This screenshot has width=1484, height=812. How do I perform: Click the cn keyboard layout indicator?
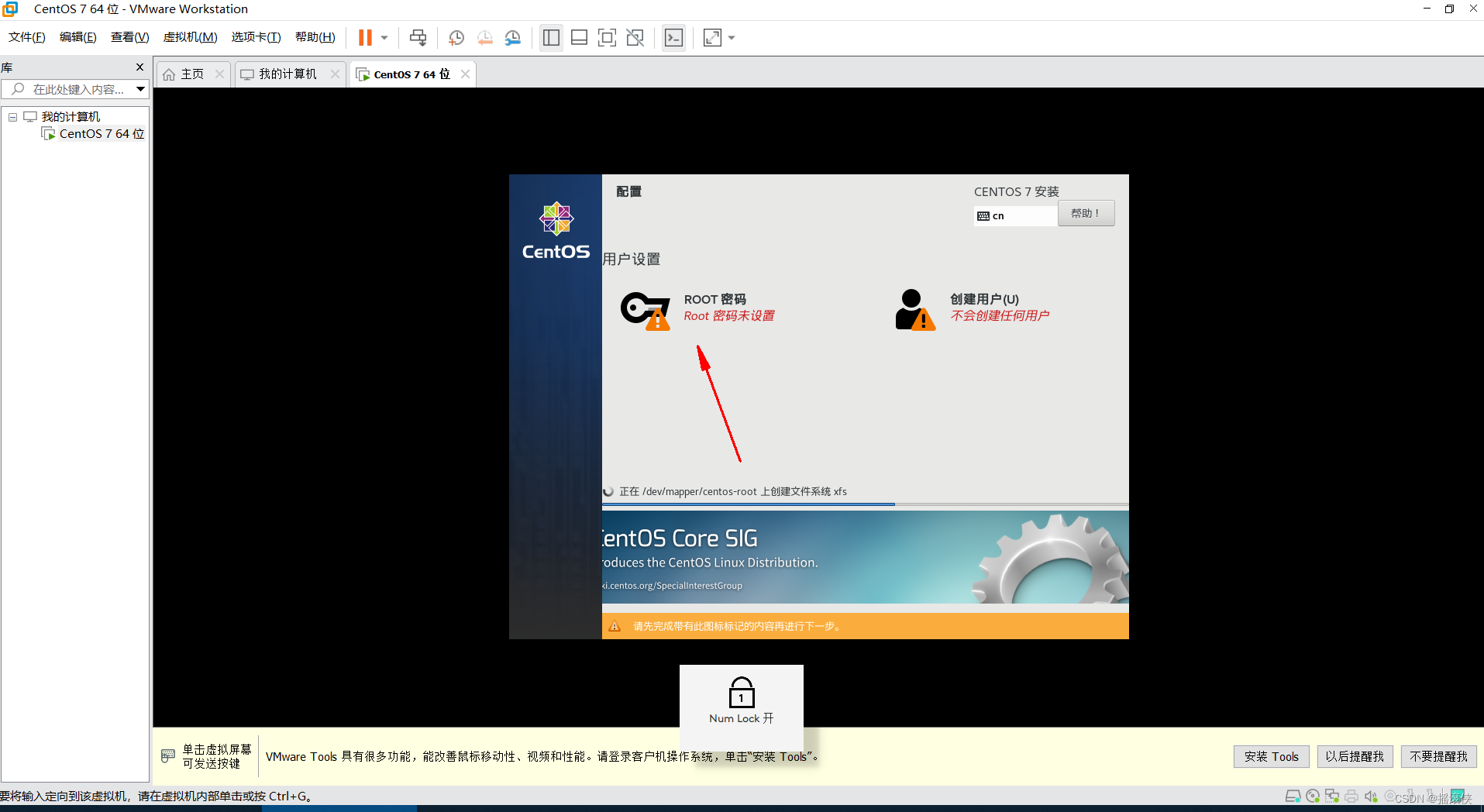click(1015, 216)
